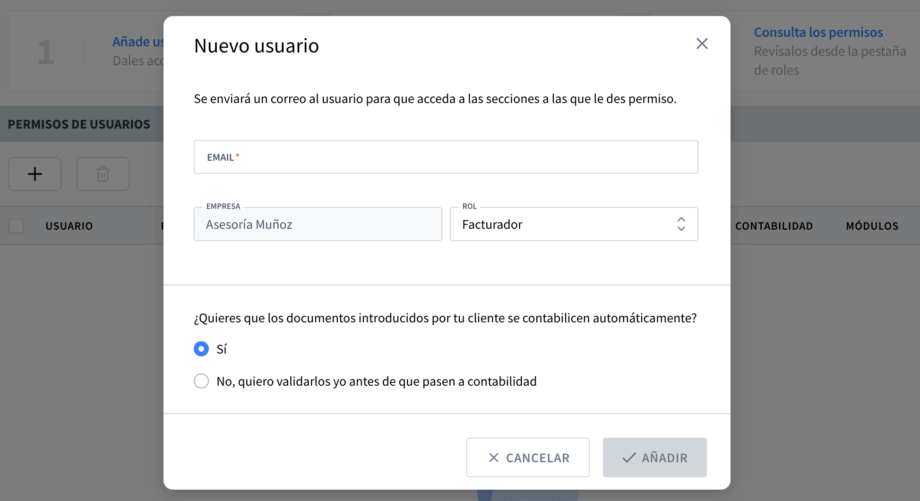
Task: Sort by the Usuario column header
Action: click(x=69, y=226)
